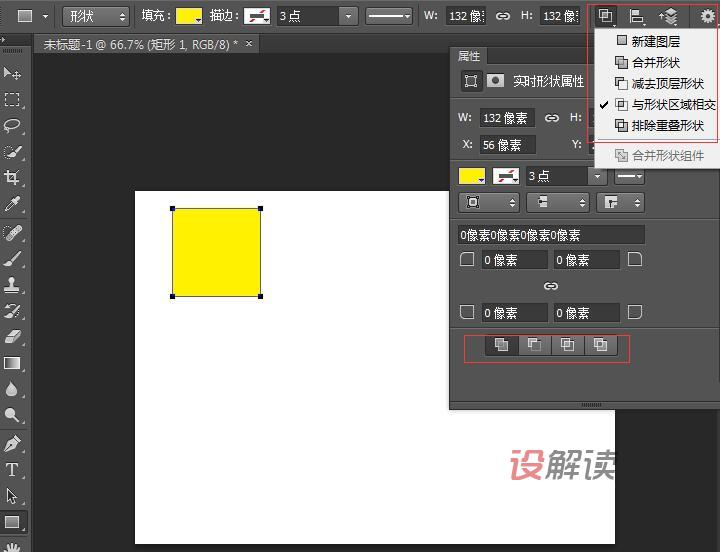Image resolution: width=720 pixels, height=552 pixels.
Task: Click the yellow fill swatch in options bar
Action: pyautogui.click(x=189, y=16)
